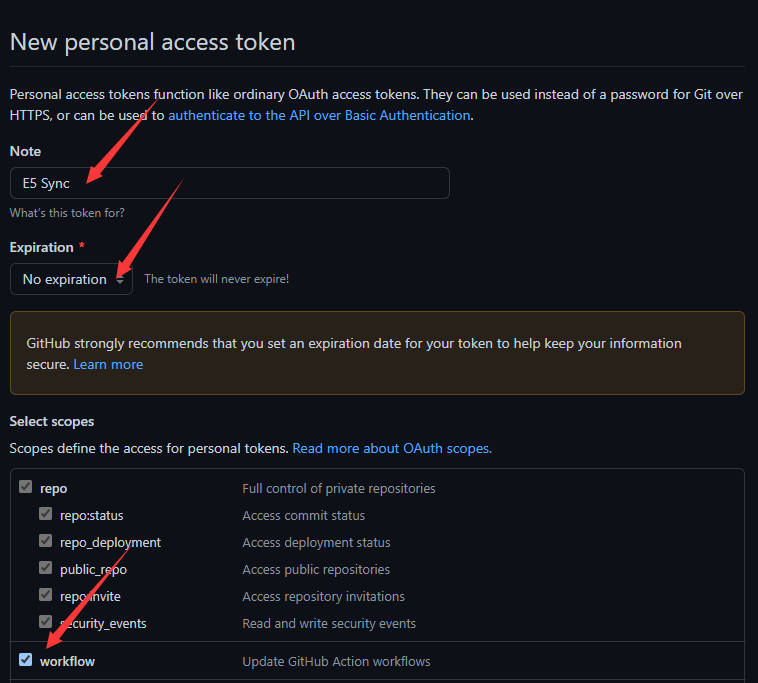758x683 pixels.
Task: Toggle the repo:status checkbox
Action: tap(45, 515)
